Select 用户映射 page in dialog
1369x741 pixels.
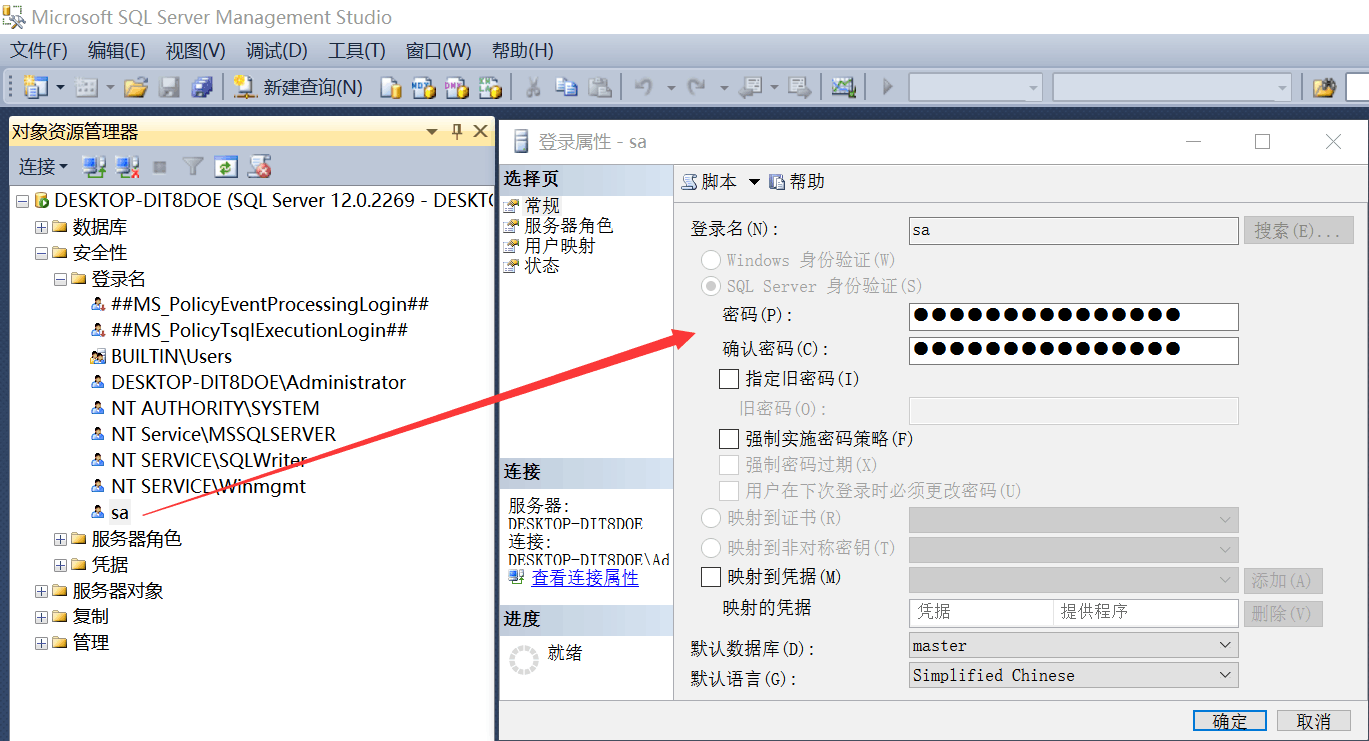click(559, 246)
